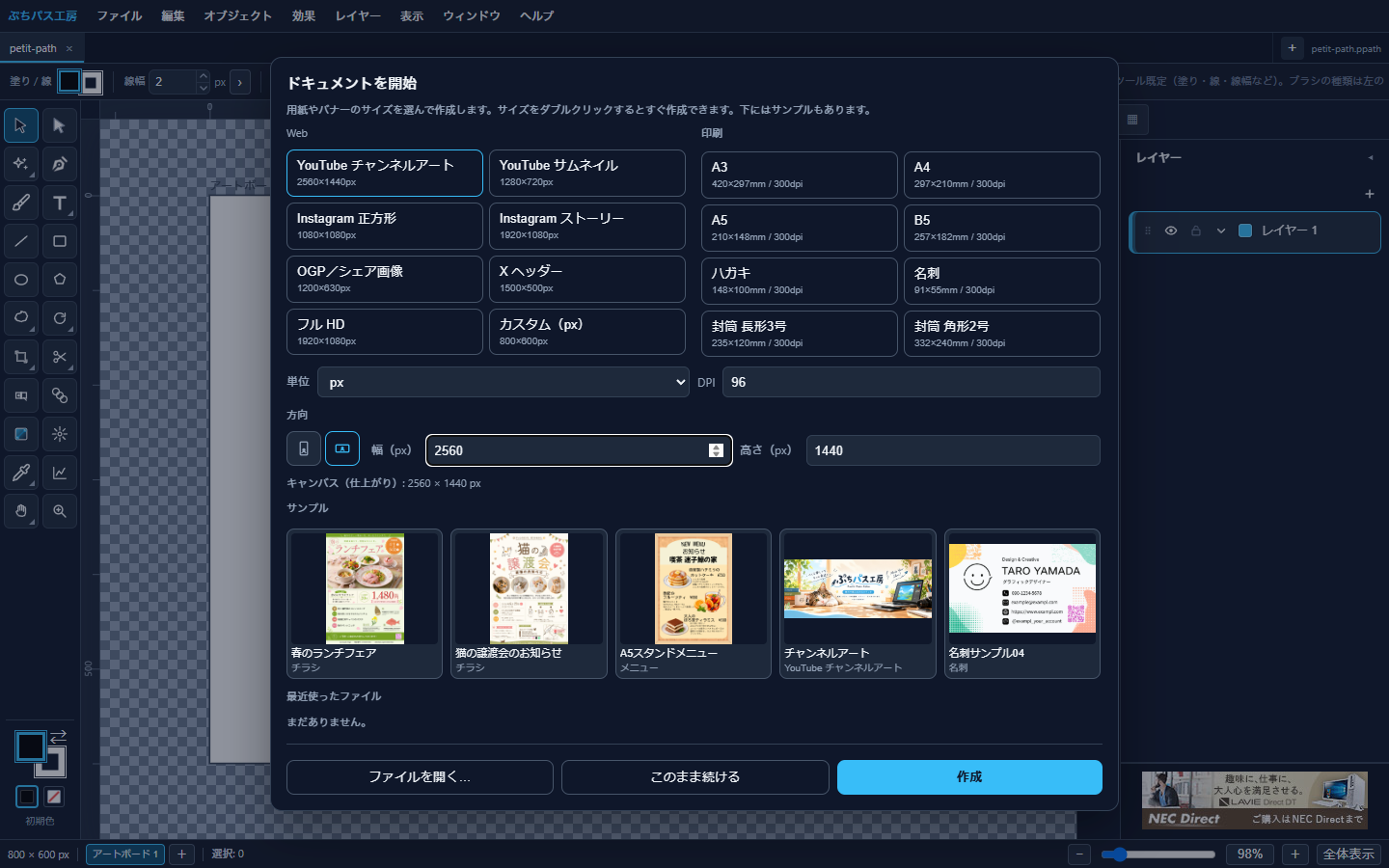Click the swap fill and stroke arrows
The height and width of the screenshot is (868, 1389).
pyautogui.click(x=58, y=737)
